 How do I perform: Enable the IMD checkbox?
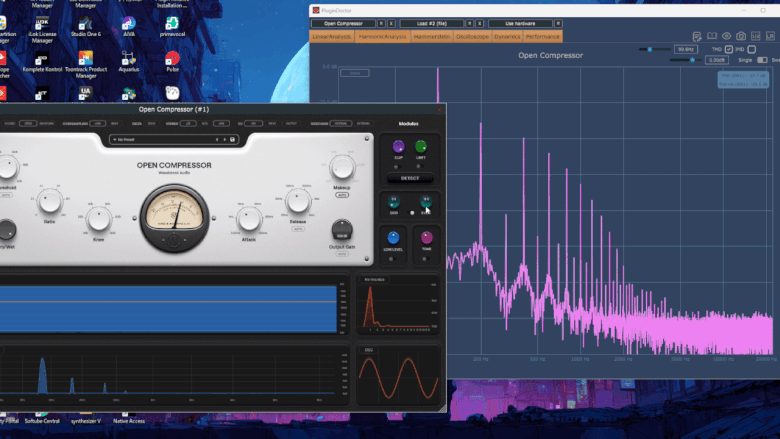(x=753, y=49)
